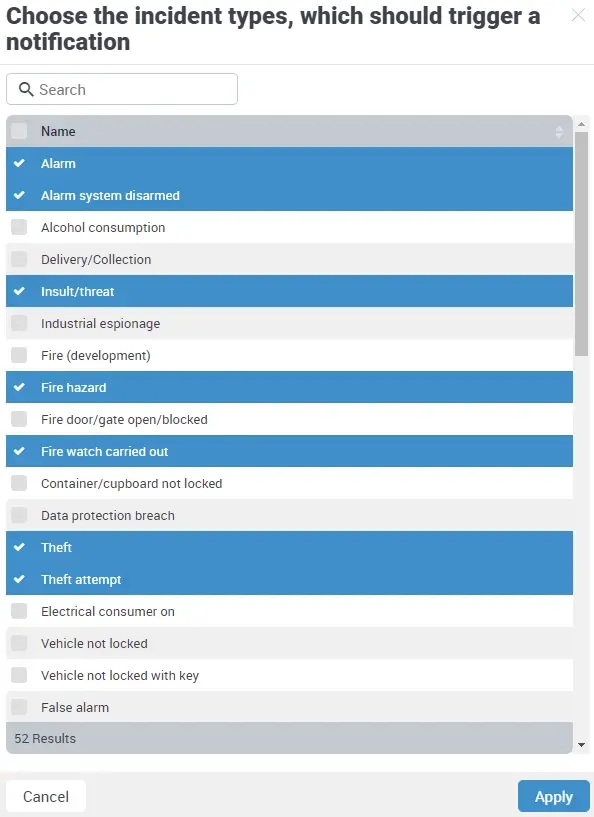The height and width of the screenshot is (817, 594).
Task: Click the checkmark on Fire watch carried out
Action: point(19,451)
